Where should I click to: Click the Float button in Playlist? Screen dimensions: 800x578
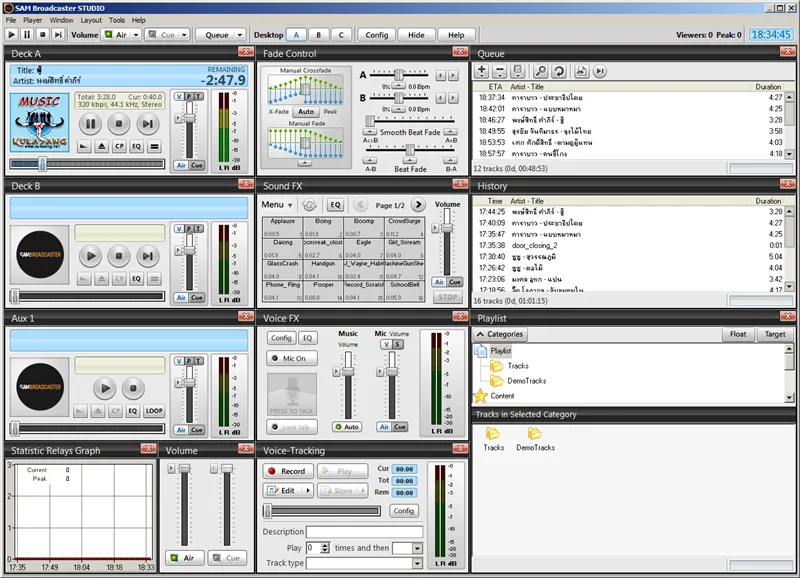pyautogui.click(x=738, y=334)
